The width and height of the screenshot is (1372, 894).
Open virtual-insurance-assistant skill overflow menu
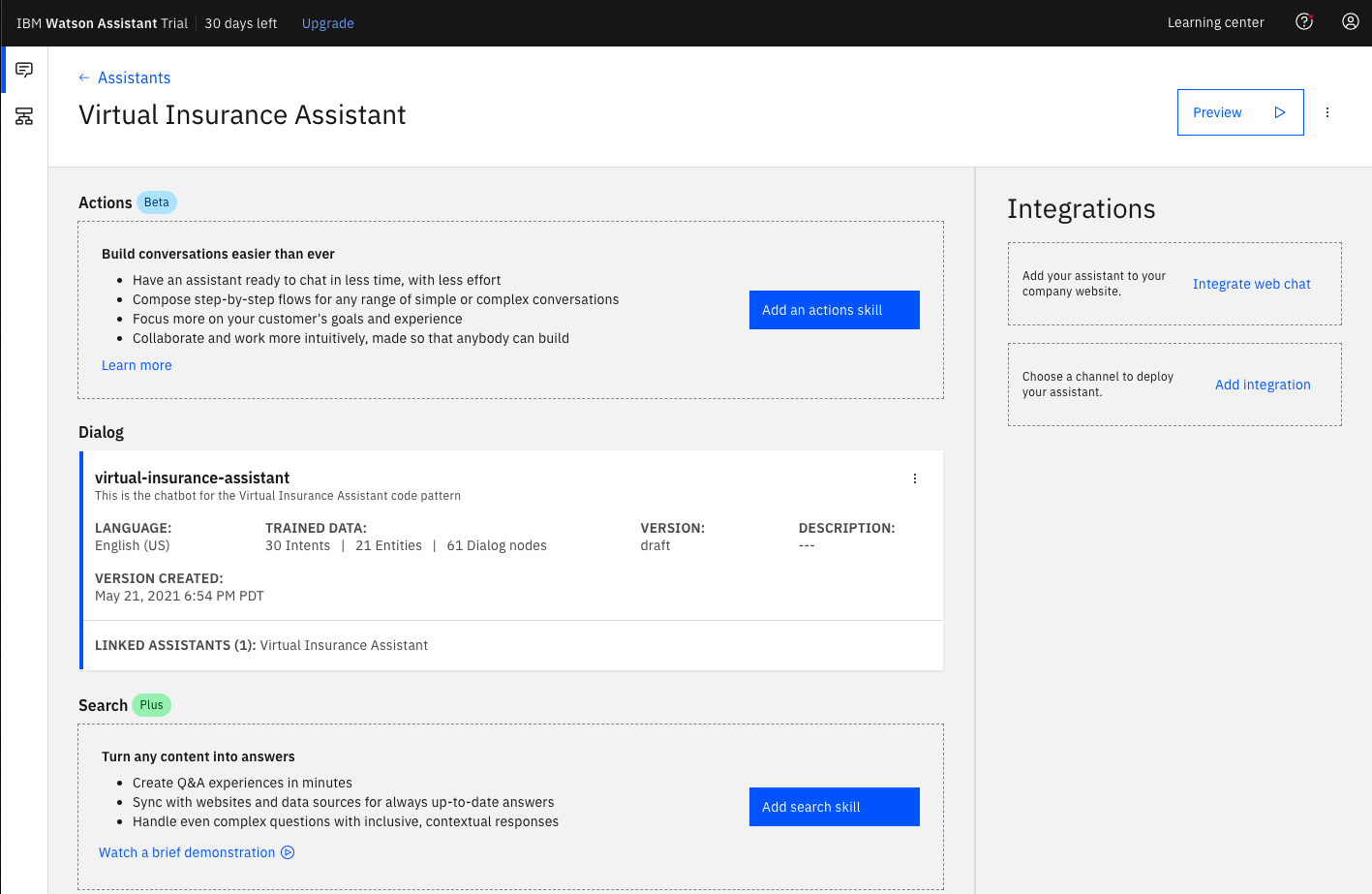(x=915, y=478)
